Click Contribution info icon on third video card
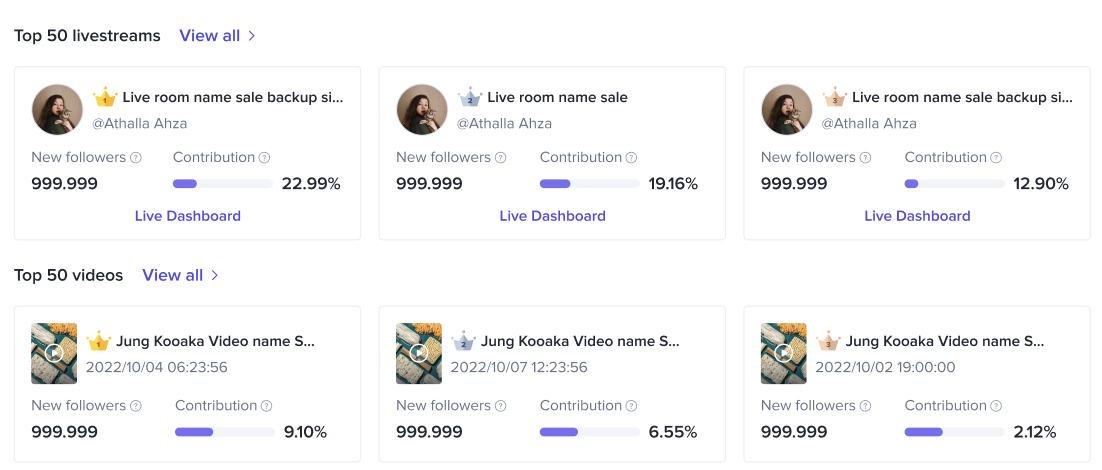 997,406
